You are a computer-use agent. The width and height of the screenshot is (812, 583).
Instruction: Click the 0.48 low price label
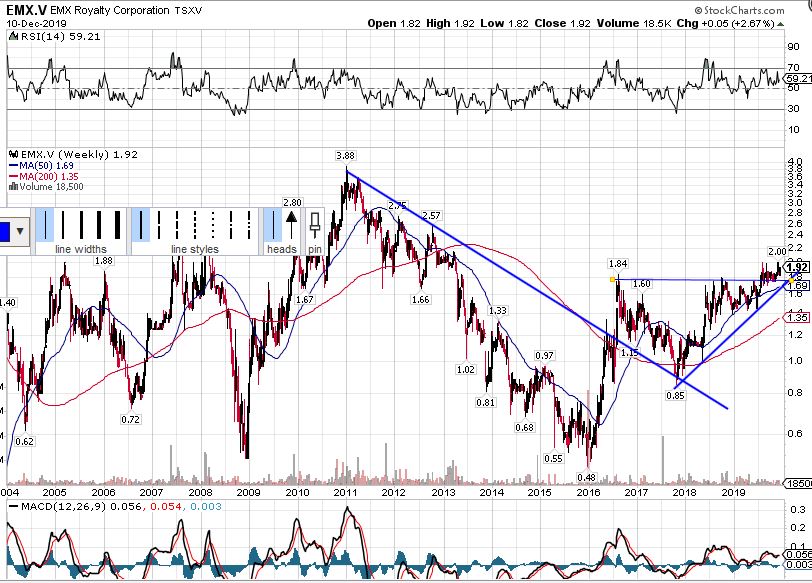(587, 477)
